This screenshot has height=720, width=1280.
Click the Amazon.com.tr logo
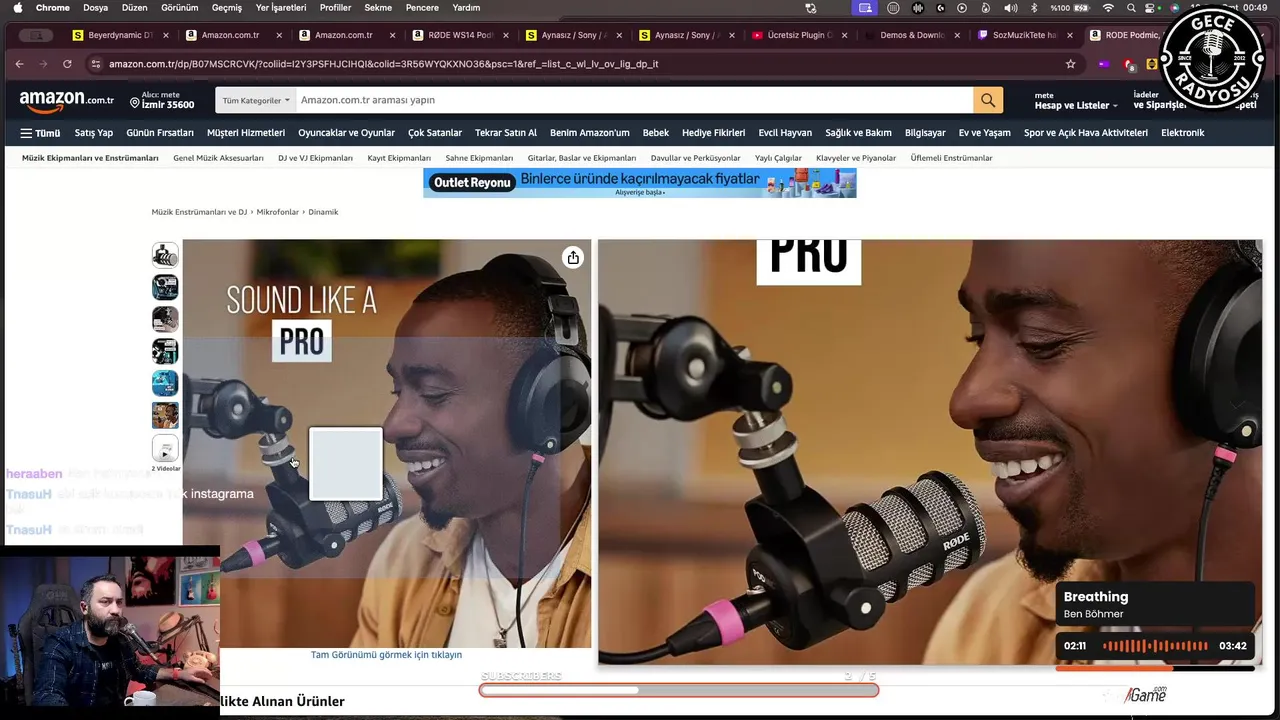click(67, 100)
